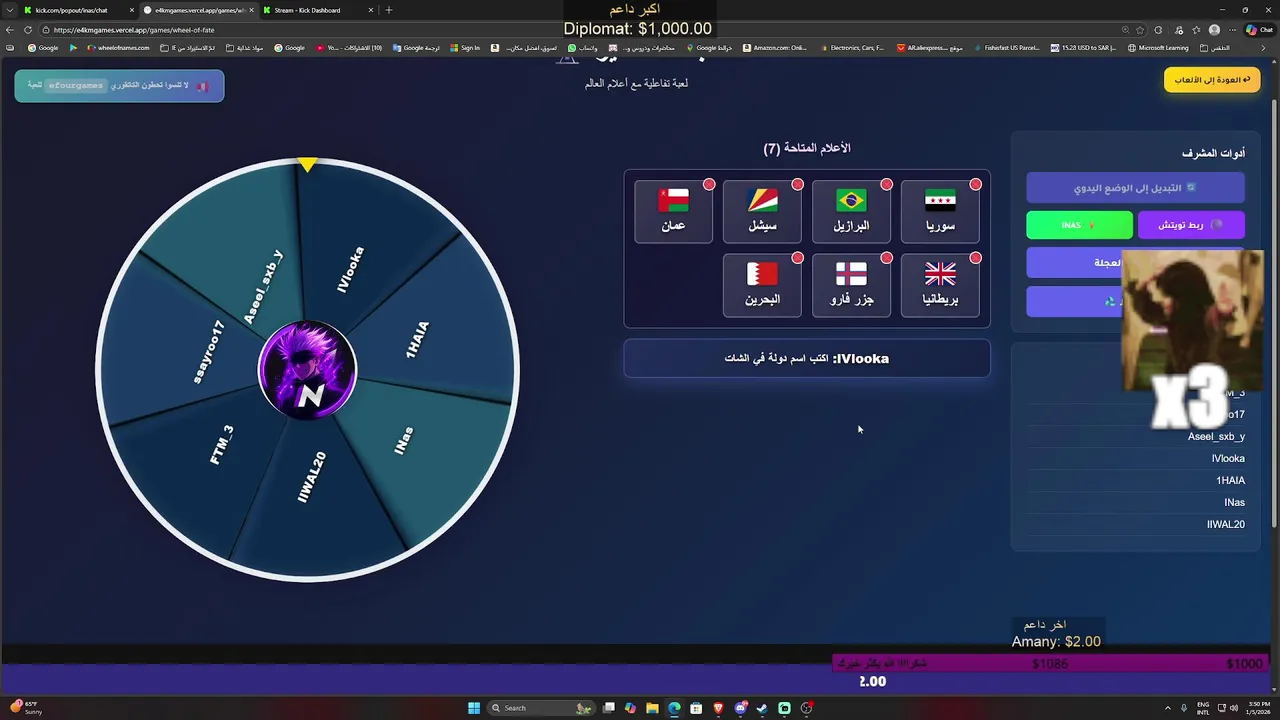Toggle التبديل إلى الوضع اليدوي manual mode

click(1135, 188)
